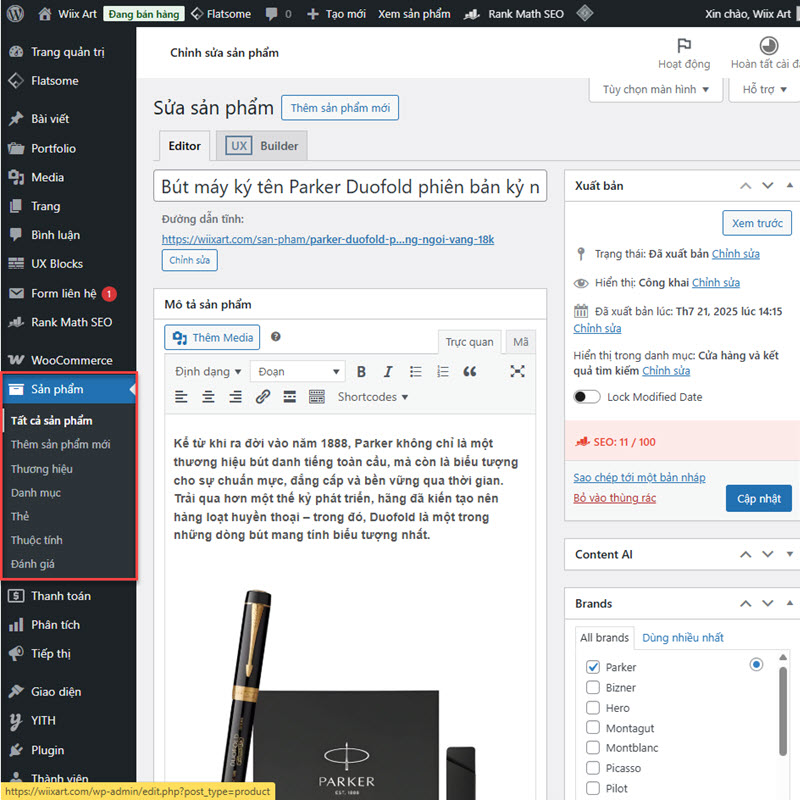Open WooCommerce menu

[68, 360]
